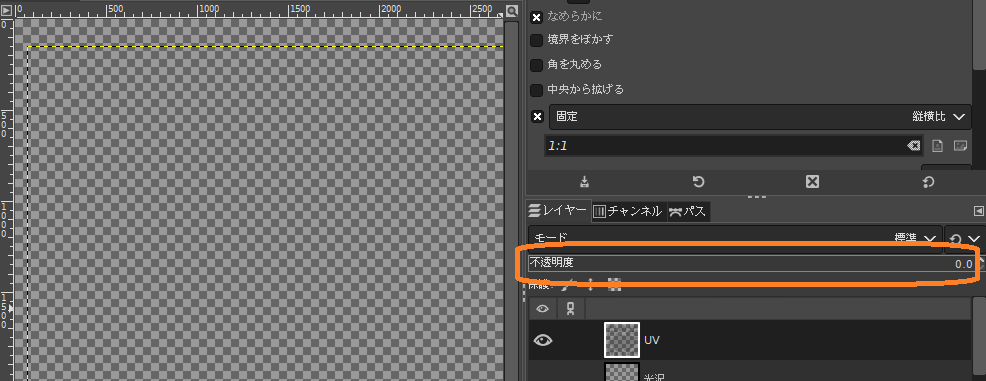Switch to the チャンネル tab

point(628,211)
